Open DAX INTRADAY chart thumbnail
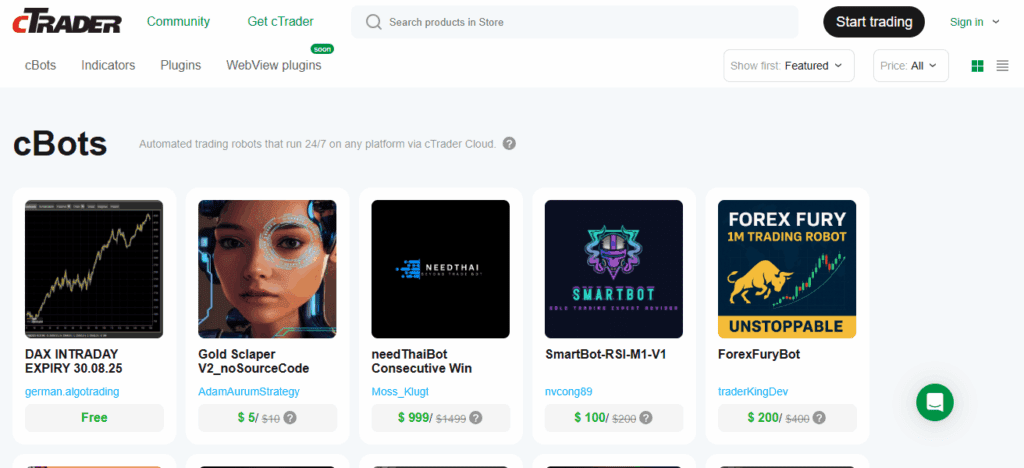1024x468 pixels. point(94,269)
